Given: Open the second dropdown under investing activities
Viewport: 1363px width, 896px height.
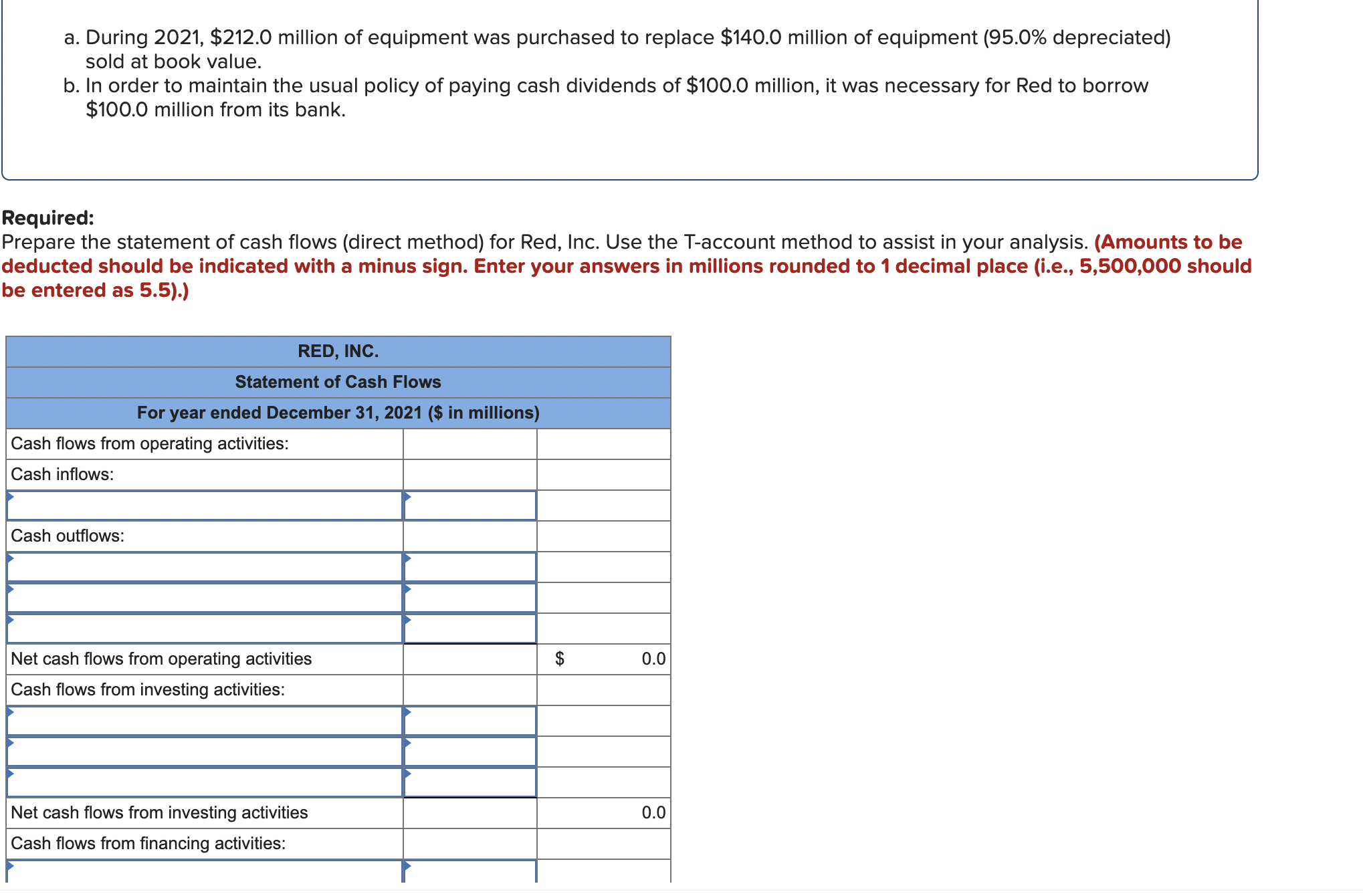Looking at the screenshot, I should point(201,752).
